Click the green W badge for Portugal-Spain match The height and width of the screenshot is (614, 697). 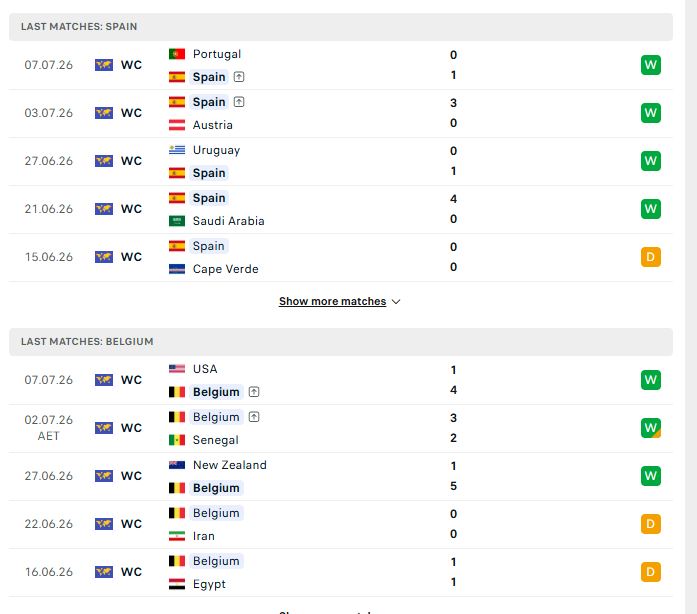pyautogui.click(x=650, y=65)
